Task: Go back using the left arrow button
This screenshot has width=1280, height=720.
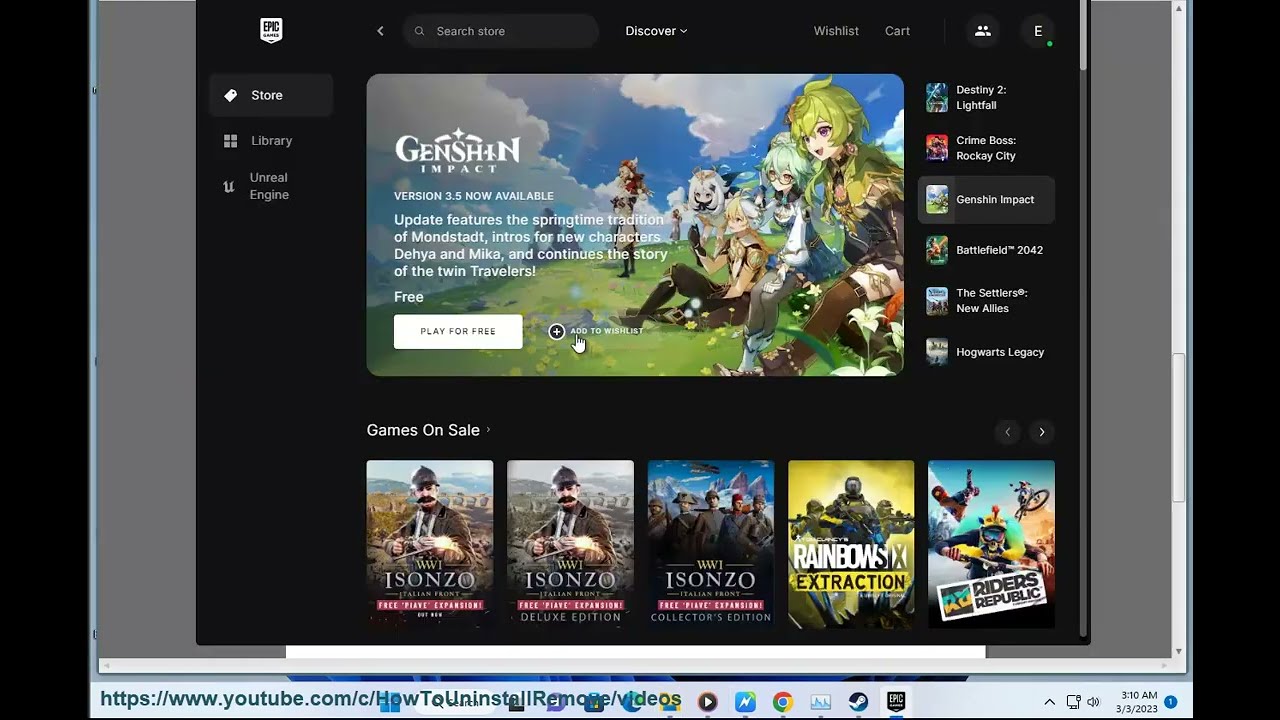Action: coord(380,31)
